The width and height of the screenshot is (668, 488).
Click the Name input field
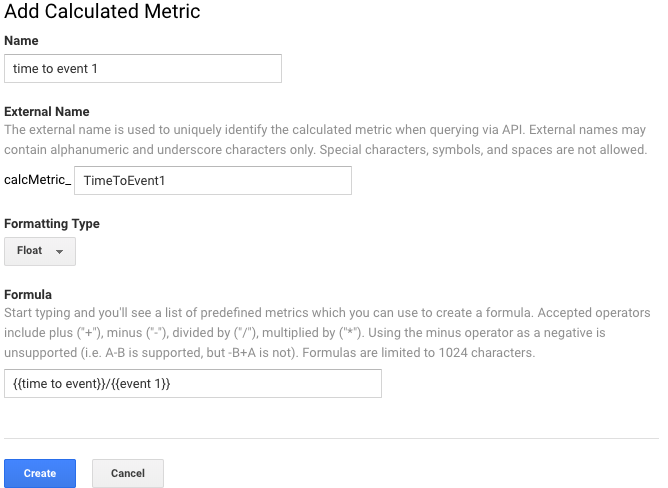[x=143, y=68]
